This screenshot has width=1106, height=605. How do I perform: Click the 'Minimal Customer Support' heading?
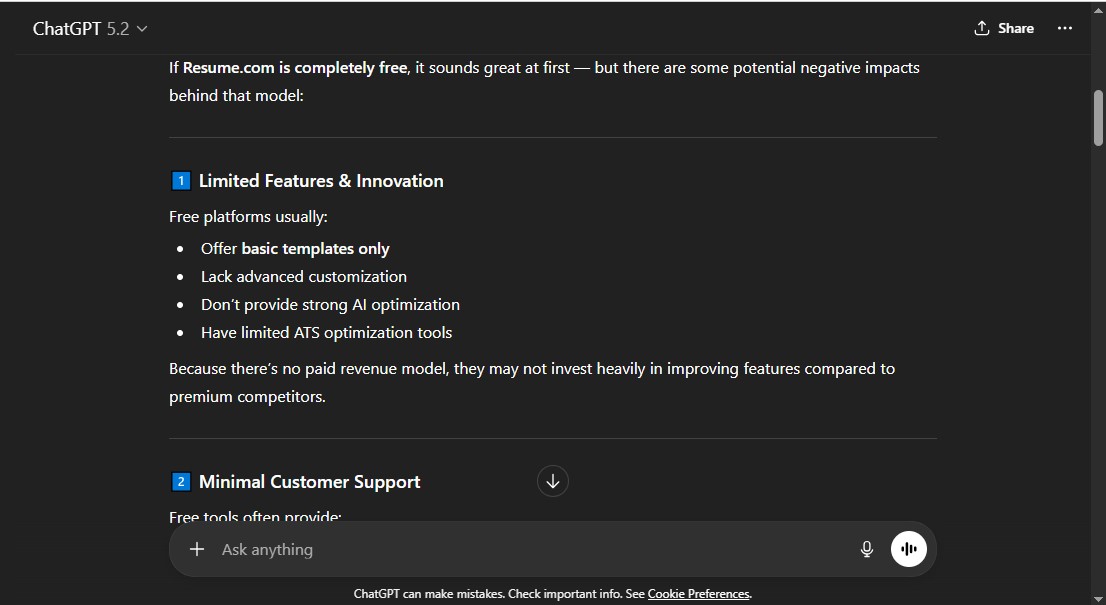309,481
